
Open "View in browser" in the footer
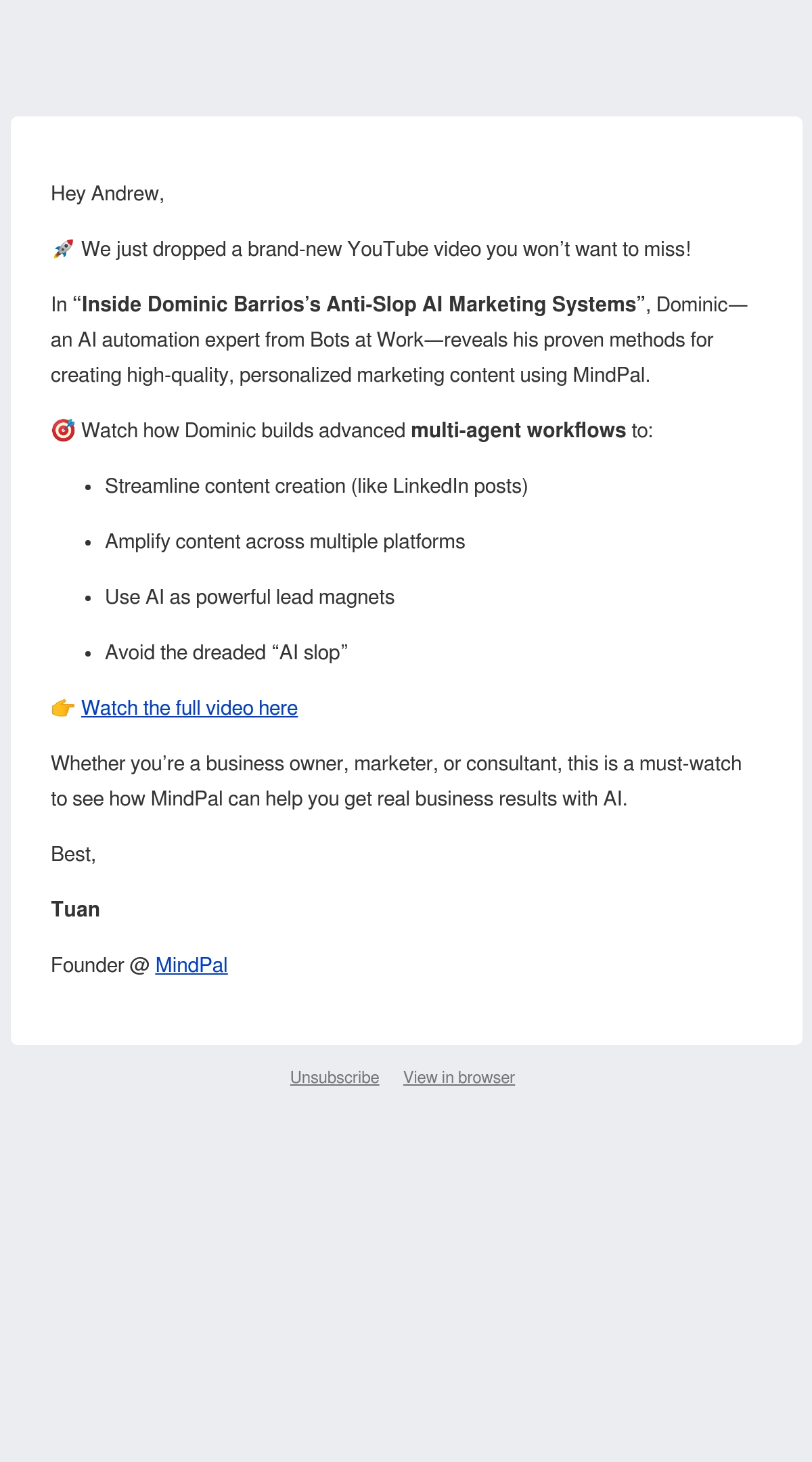pos(459,1078)
